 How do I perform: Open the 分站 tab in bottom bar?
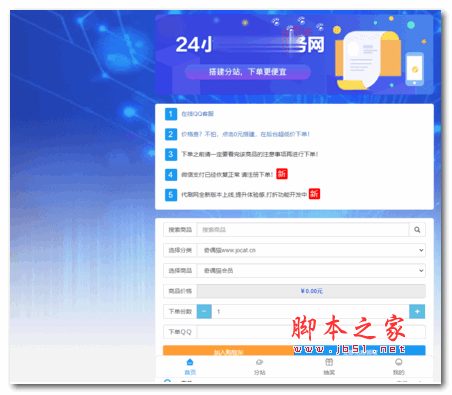[x=260, y=367]
